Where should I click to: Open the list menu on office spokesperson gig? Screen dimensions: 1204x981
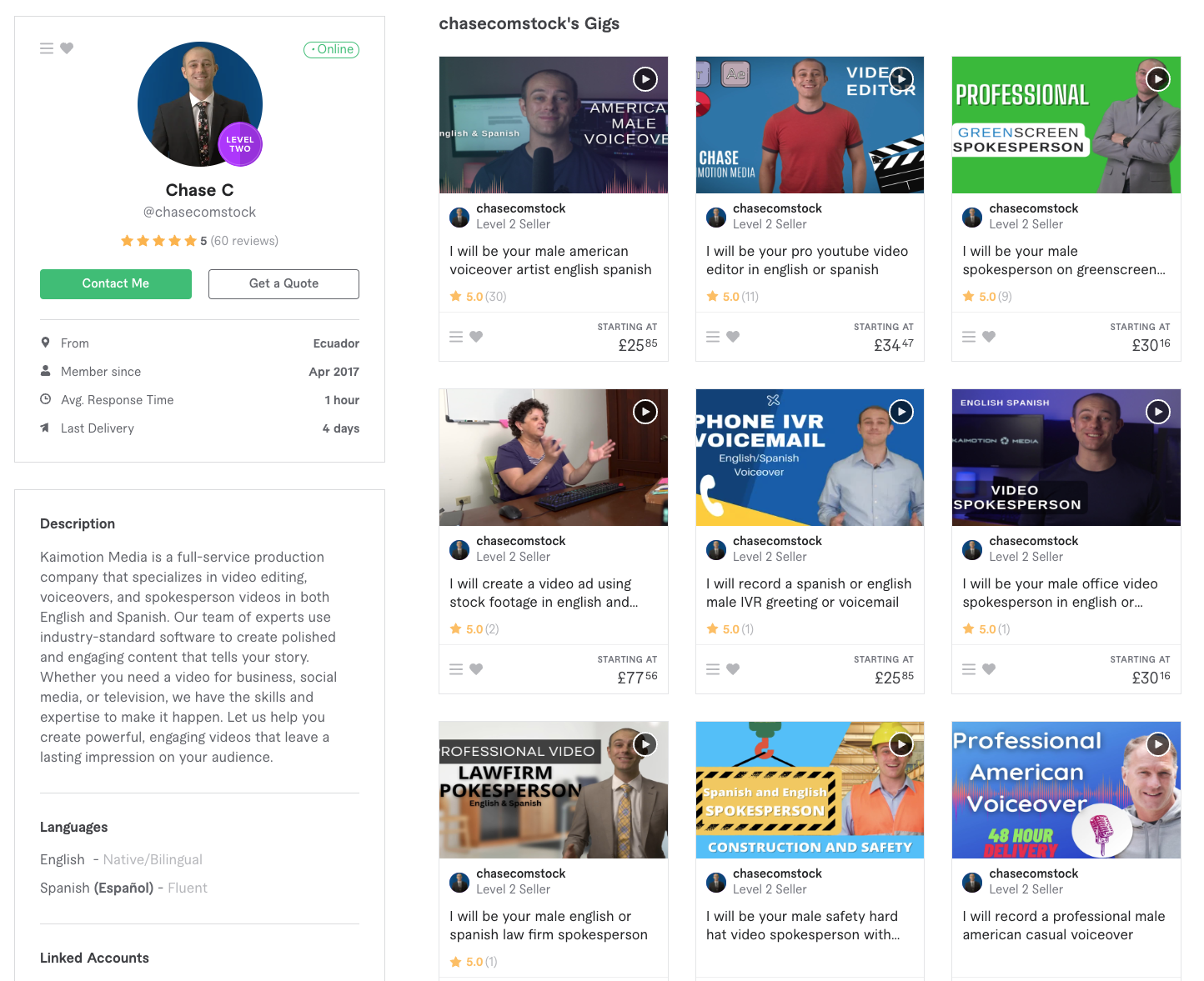tap(969, 669)
